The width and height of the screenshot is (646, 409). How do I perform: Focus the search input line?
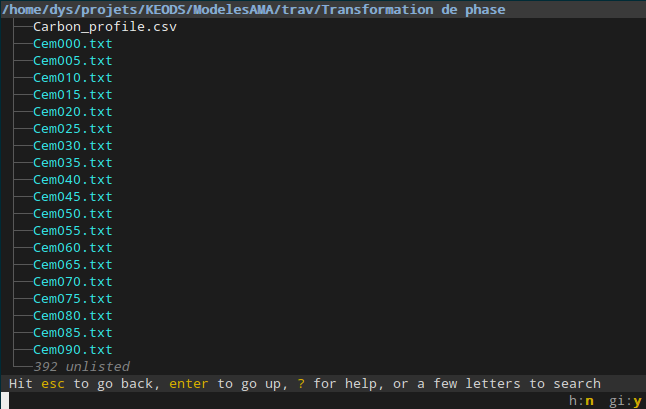pos(284,400)
